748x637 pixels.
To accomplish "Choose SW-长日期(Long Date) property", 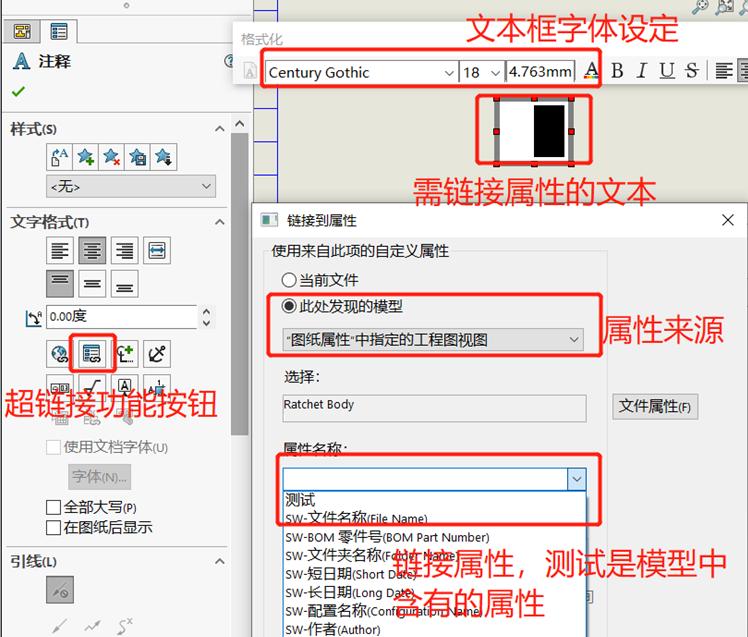I will [x=434, y=593].
